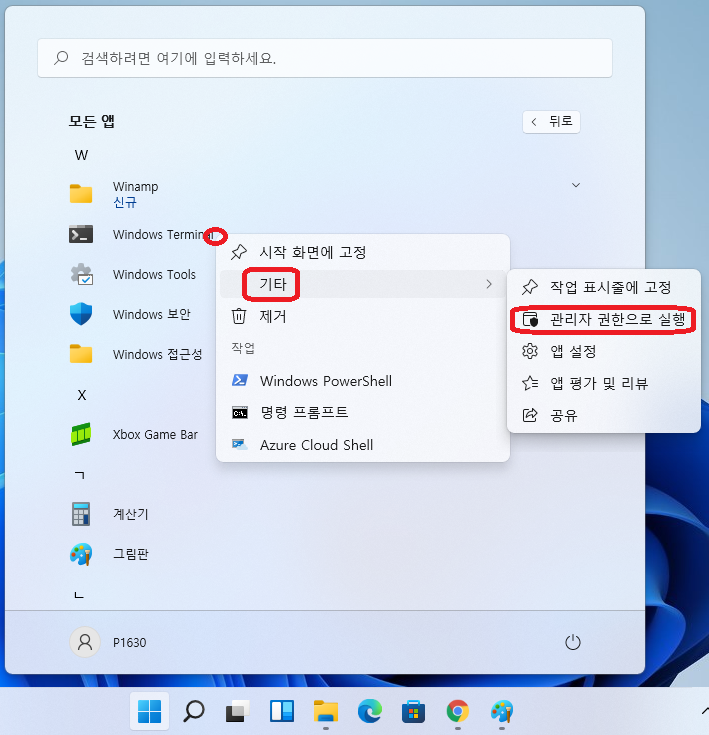Image resolution: width=709 pixels, height=735 pixels.
Task: Click the share icon beside 공유
Action: coord(530,415)
